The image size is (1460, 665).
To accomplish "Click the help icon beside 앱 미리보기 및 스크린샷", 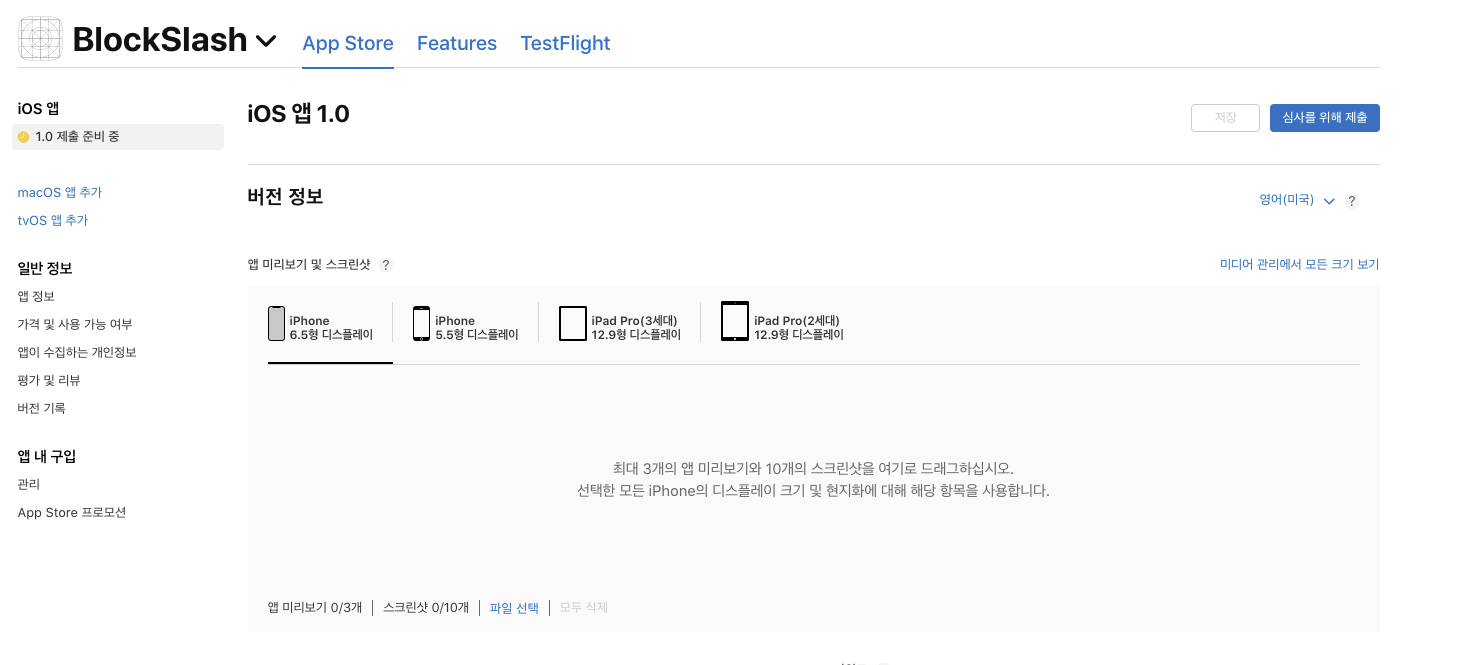I will tap(386, 265).
